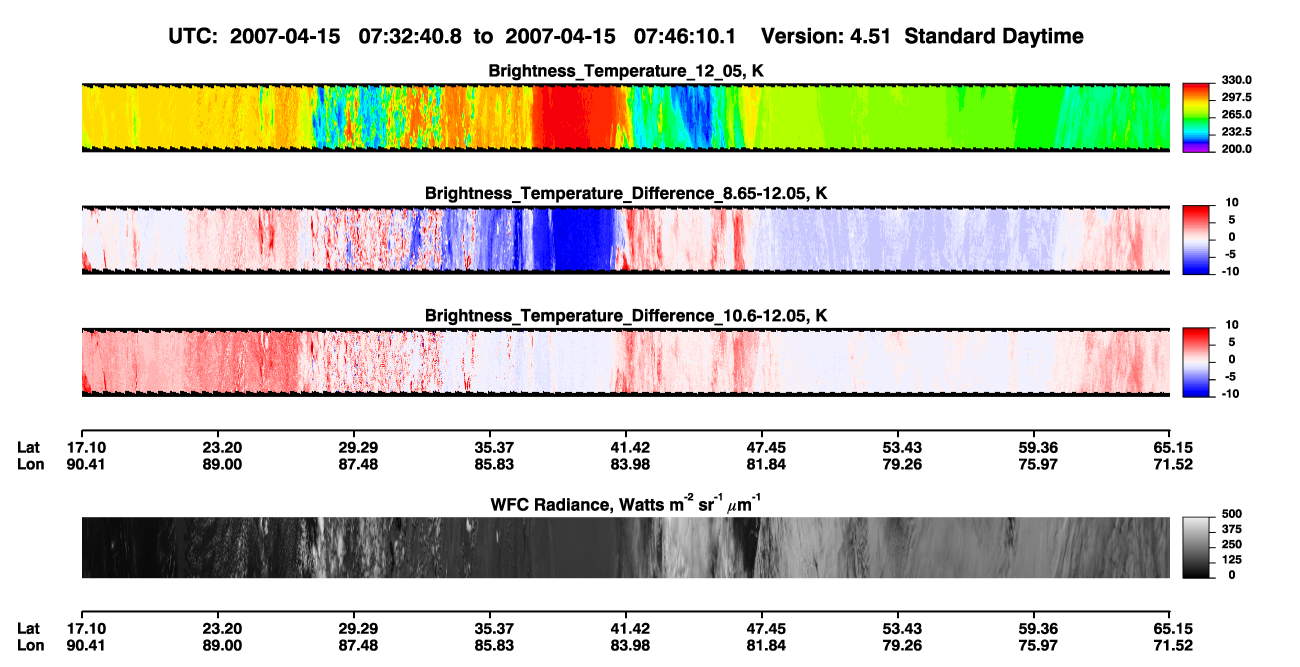1300x667 pixels.
Task: Click longitude '75.97' below the WFC Radiance panel
Action: (1036, 646)
